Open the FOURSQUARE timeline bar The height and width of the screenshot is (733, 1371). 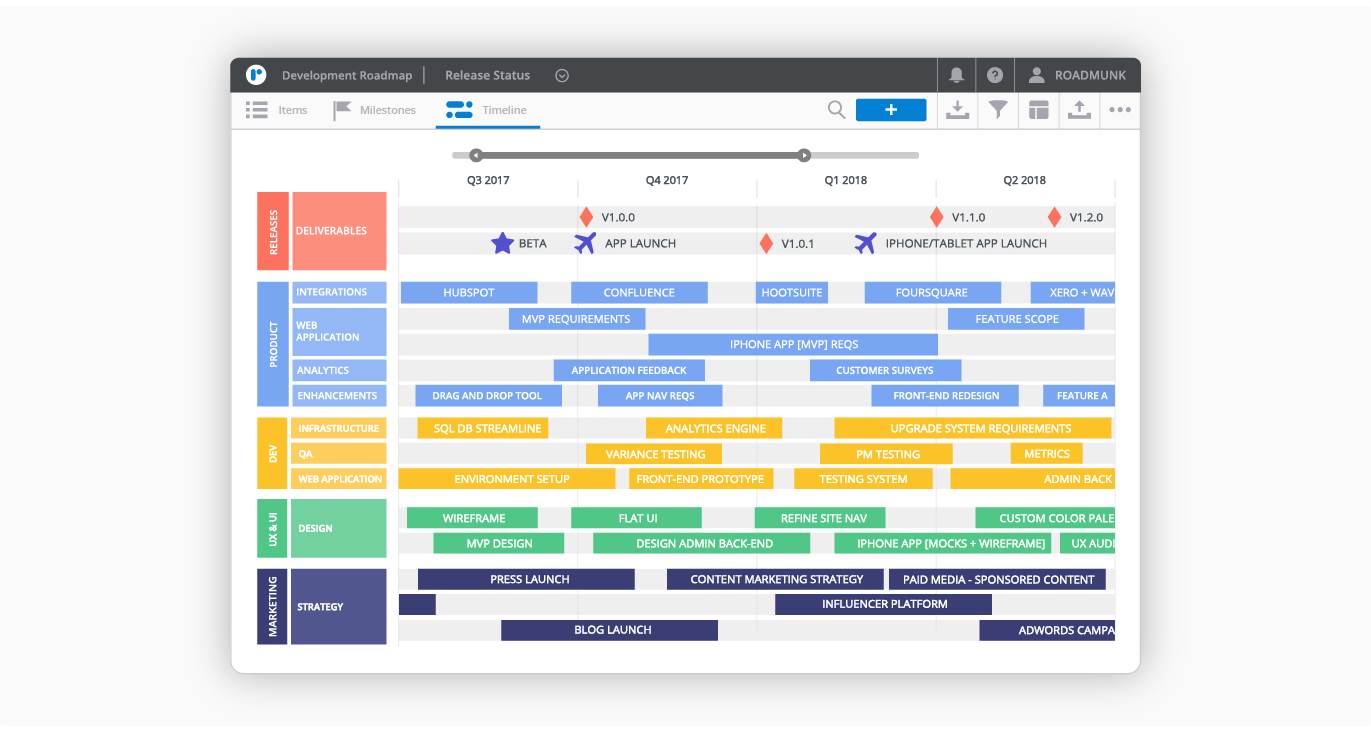932,292
